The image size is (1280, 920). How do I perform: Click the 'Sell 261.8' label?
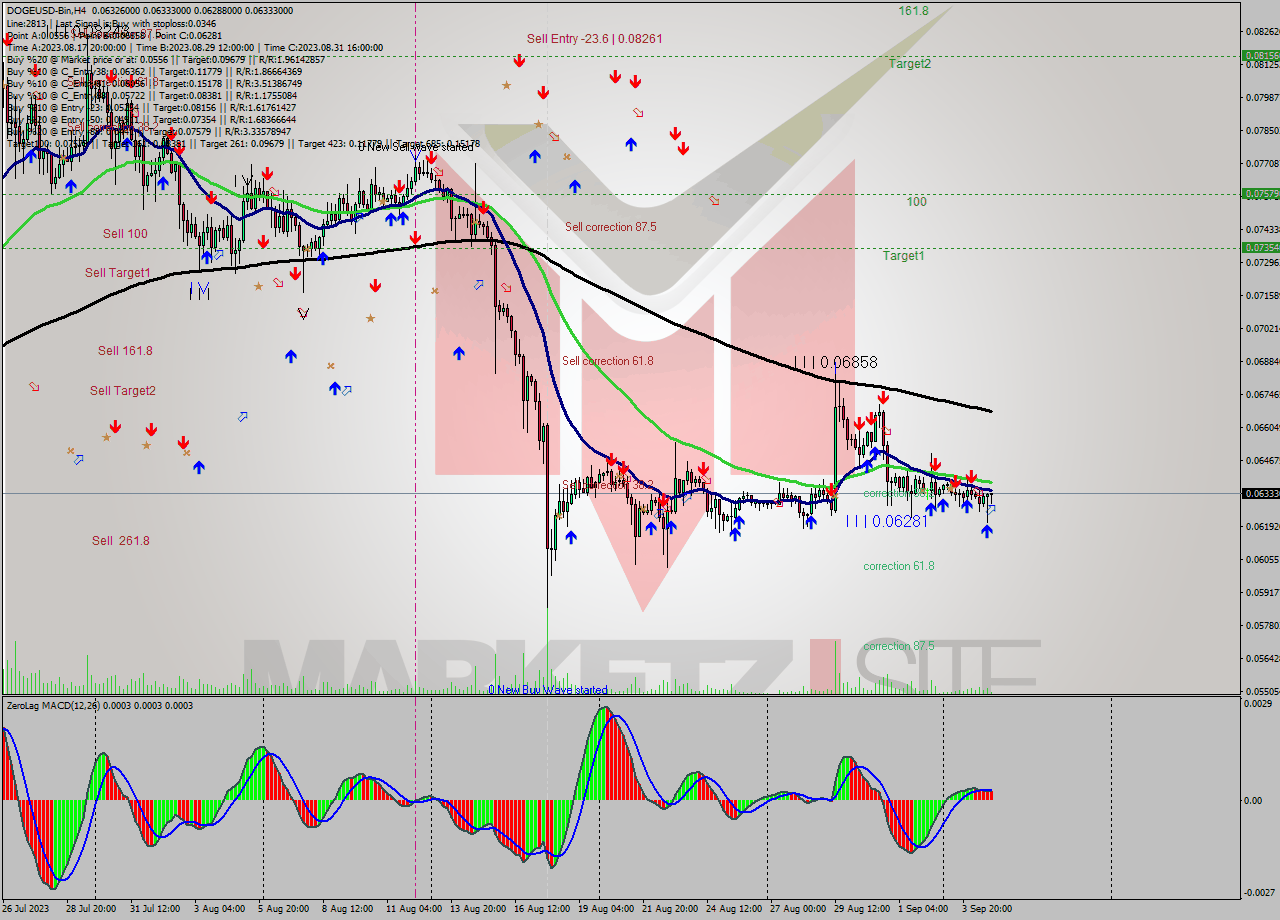pyautogui.click(x=121, y=541)
